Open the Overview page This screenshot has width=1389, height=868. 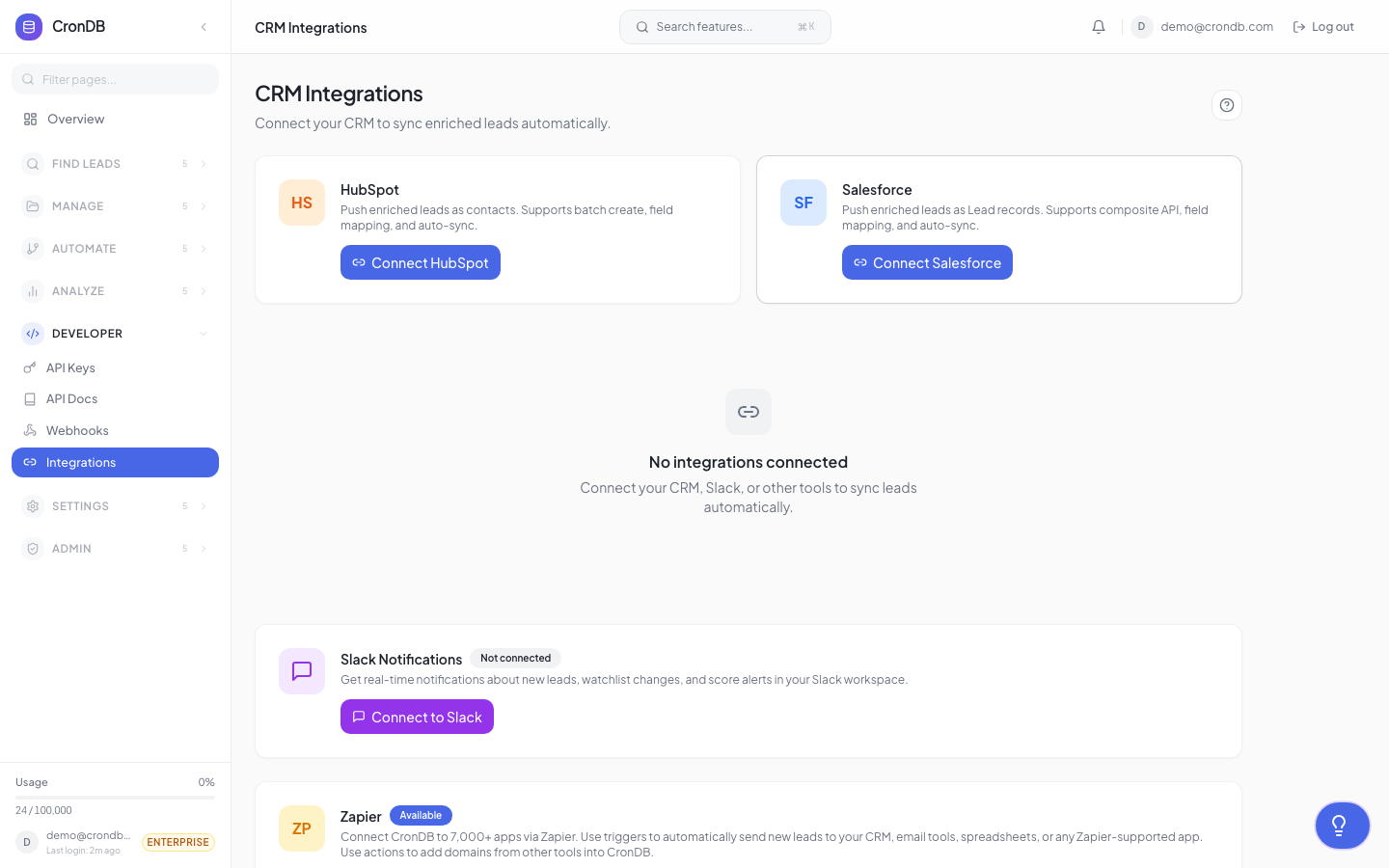(115, 120)
